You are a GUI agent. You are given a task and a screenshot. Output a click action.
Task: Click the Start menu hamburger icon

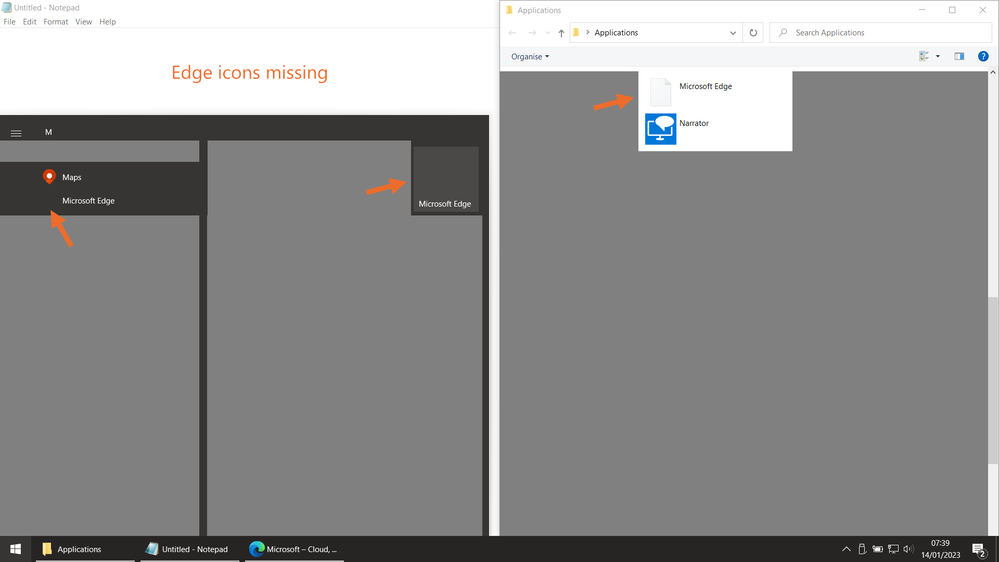coord(16,133)
